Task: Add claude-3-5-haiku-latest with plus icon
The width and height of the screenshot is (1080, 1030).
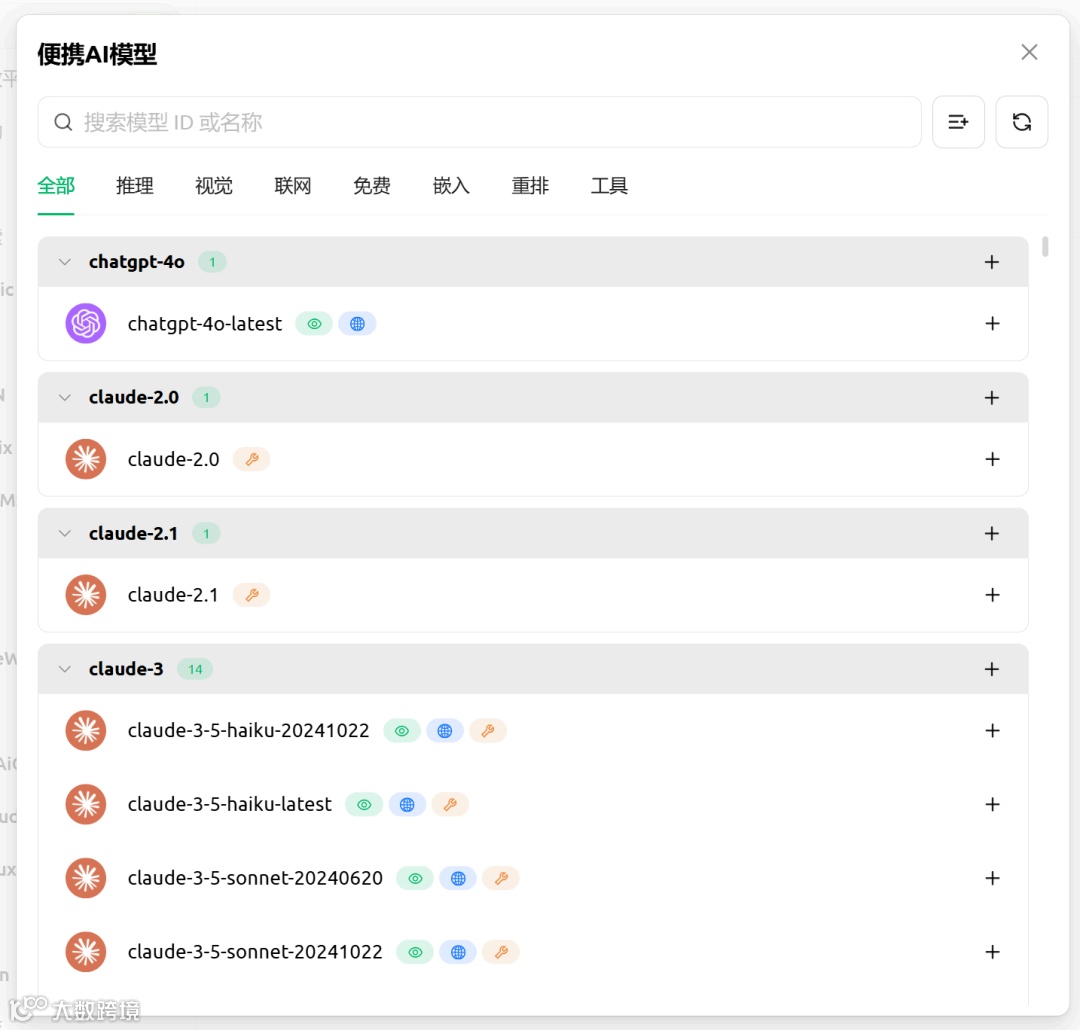Action: [x=992, y=804]
